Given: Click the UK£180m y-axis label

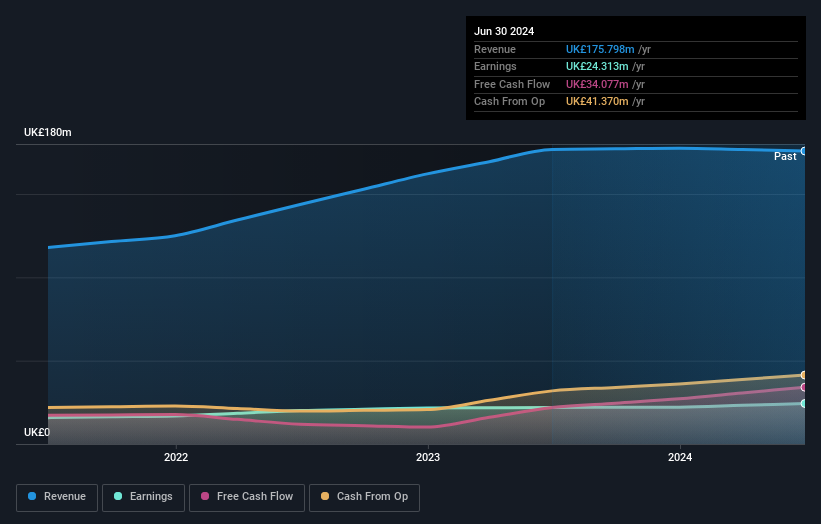Looking at the screenshot, I should pyautogui.click(x=48, y=132).
